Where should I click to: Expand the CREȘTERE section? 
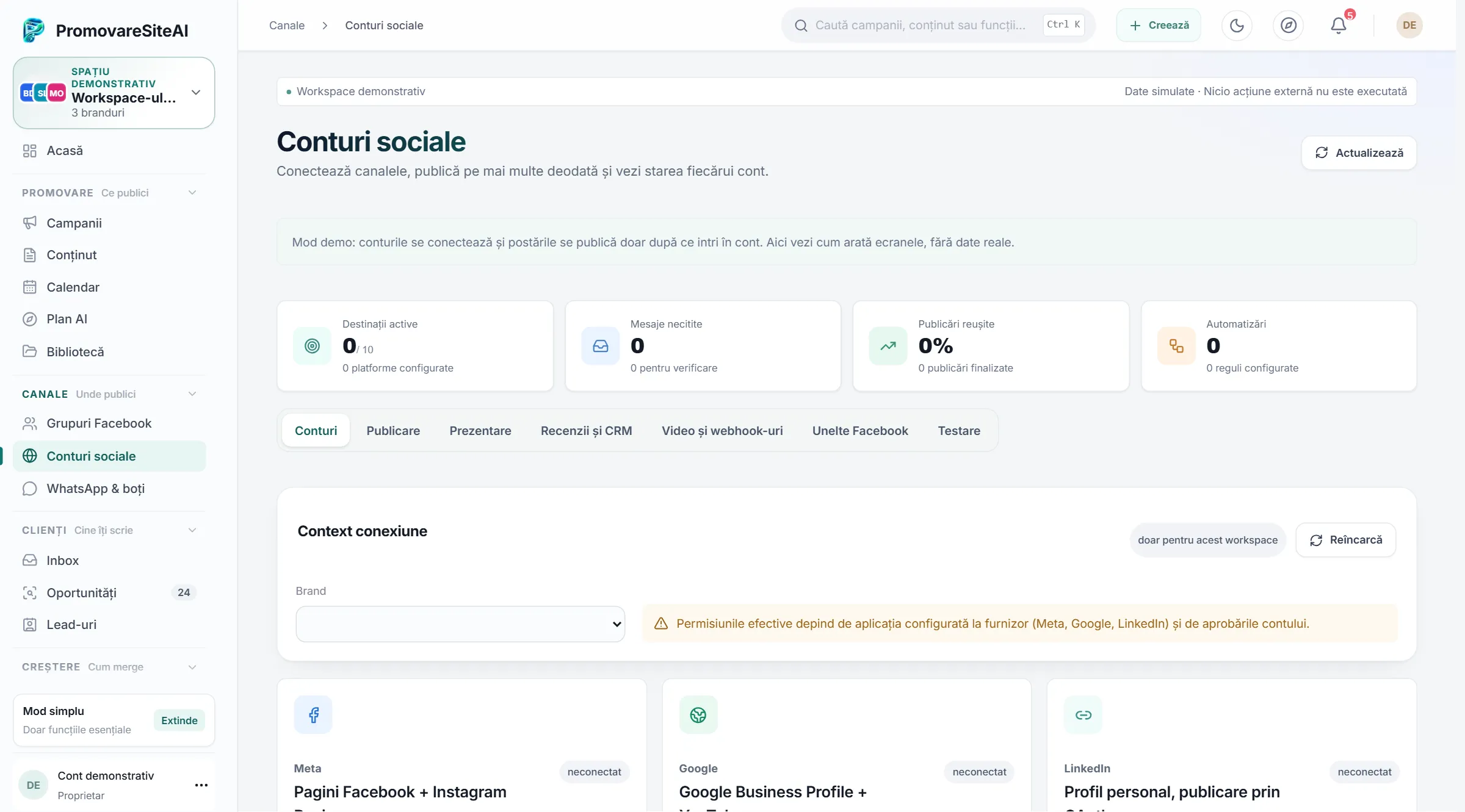click(192, 667)
